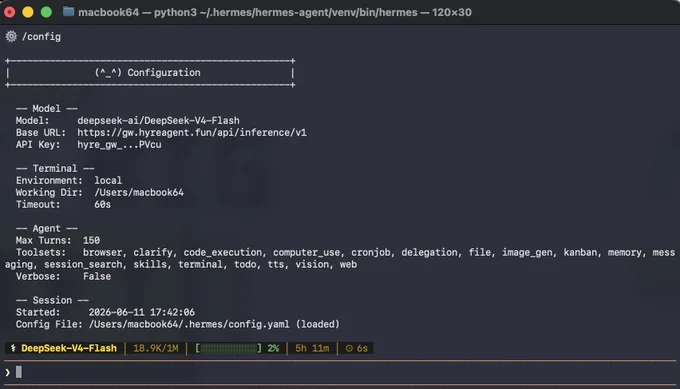Click "web" in the Toolsets list
The image size is (680, 389).
[x=348, y=265]
